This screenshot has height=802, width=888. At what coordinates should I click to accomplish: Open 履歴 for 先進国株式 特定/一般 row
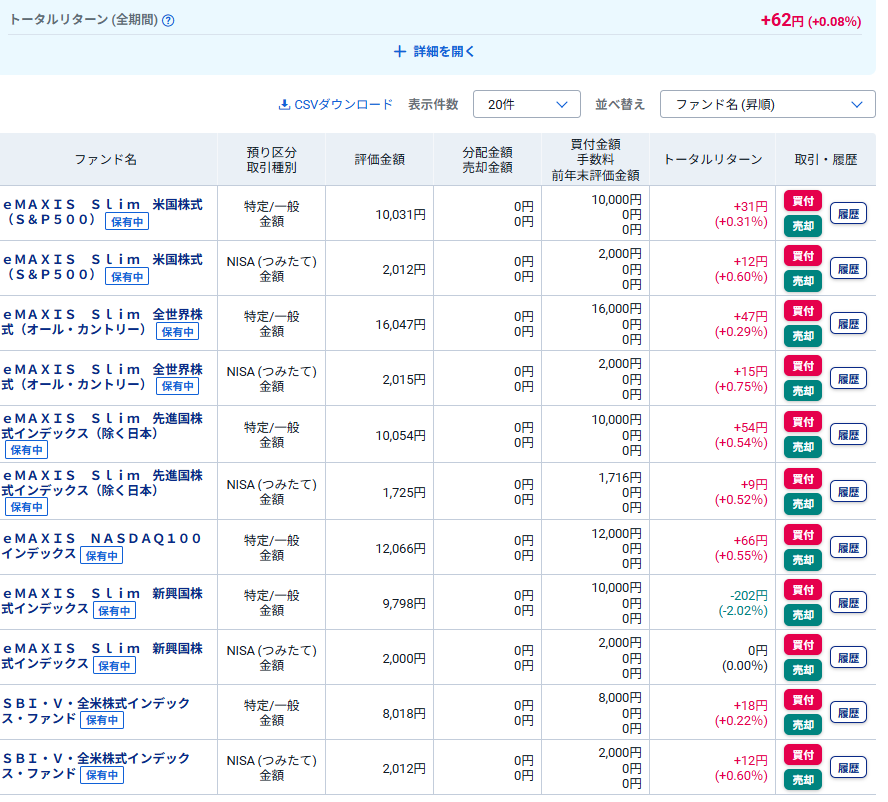pyautogui.click(x=848, y=434)
